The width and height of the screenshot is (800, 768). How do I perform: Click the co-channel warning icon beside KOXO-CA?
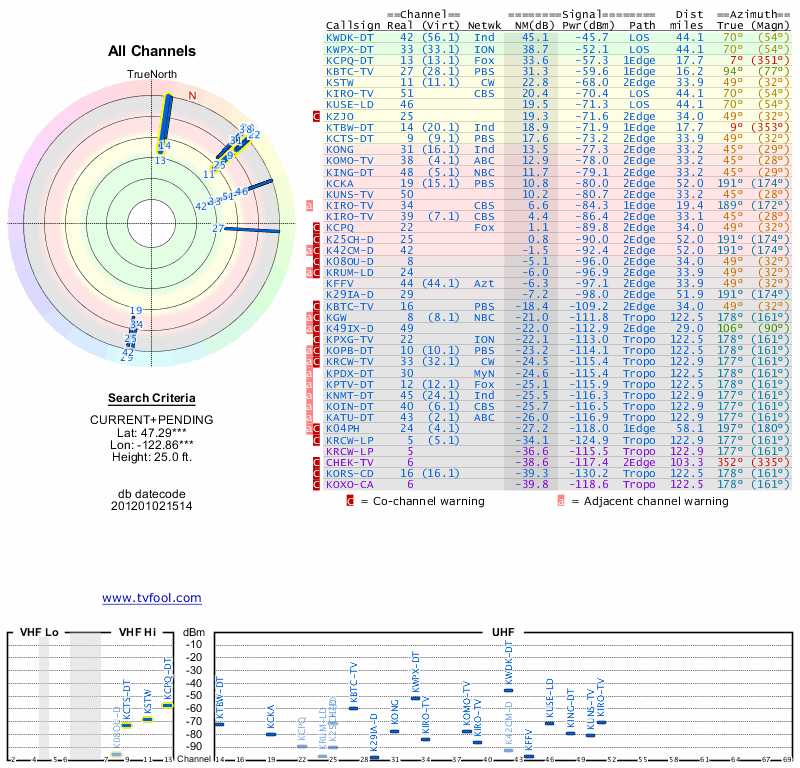317,484
